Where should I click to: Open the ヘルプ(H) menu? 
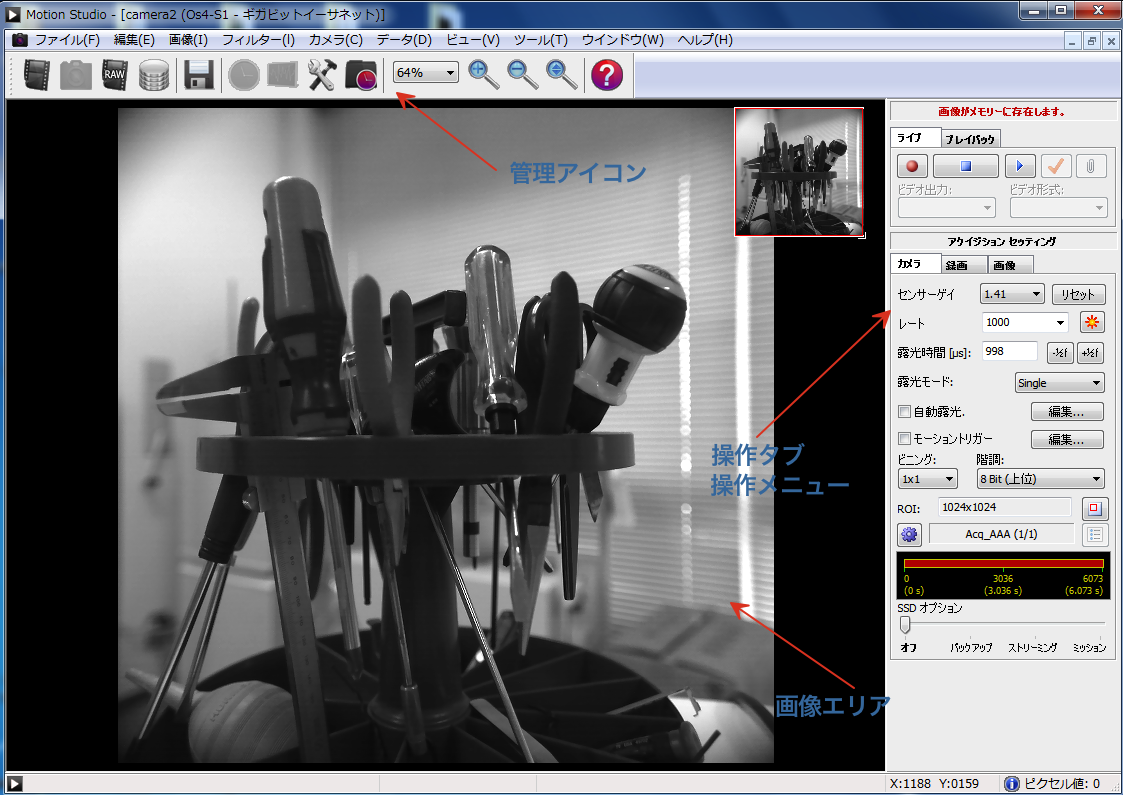pyautogui.click(x=705, y=40)
